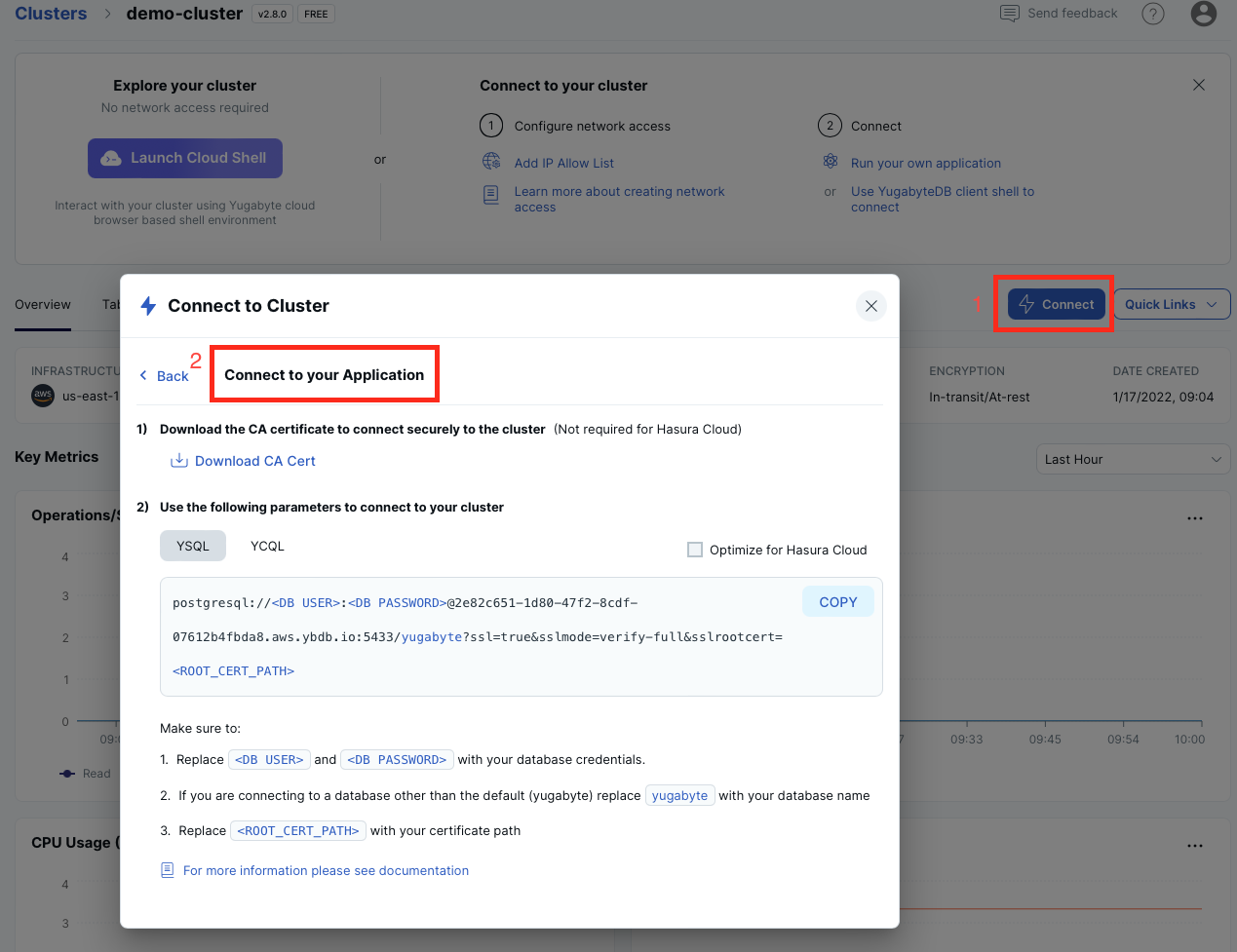Close the Connect to Cluster dialog

[871, 306]
